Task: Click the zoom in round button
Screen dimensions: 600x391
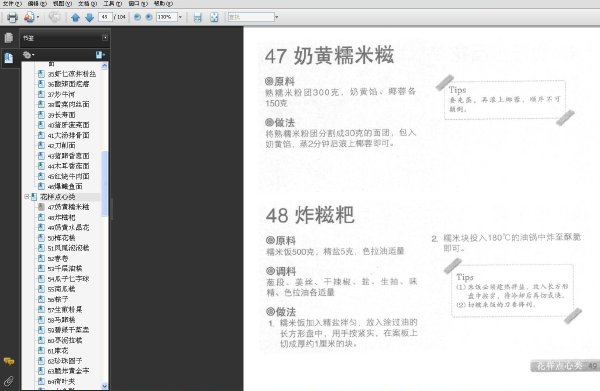Action: pyautogui.click(x=149, y=17)
